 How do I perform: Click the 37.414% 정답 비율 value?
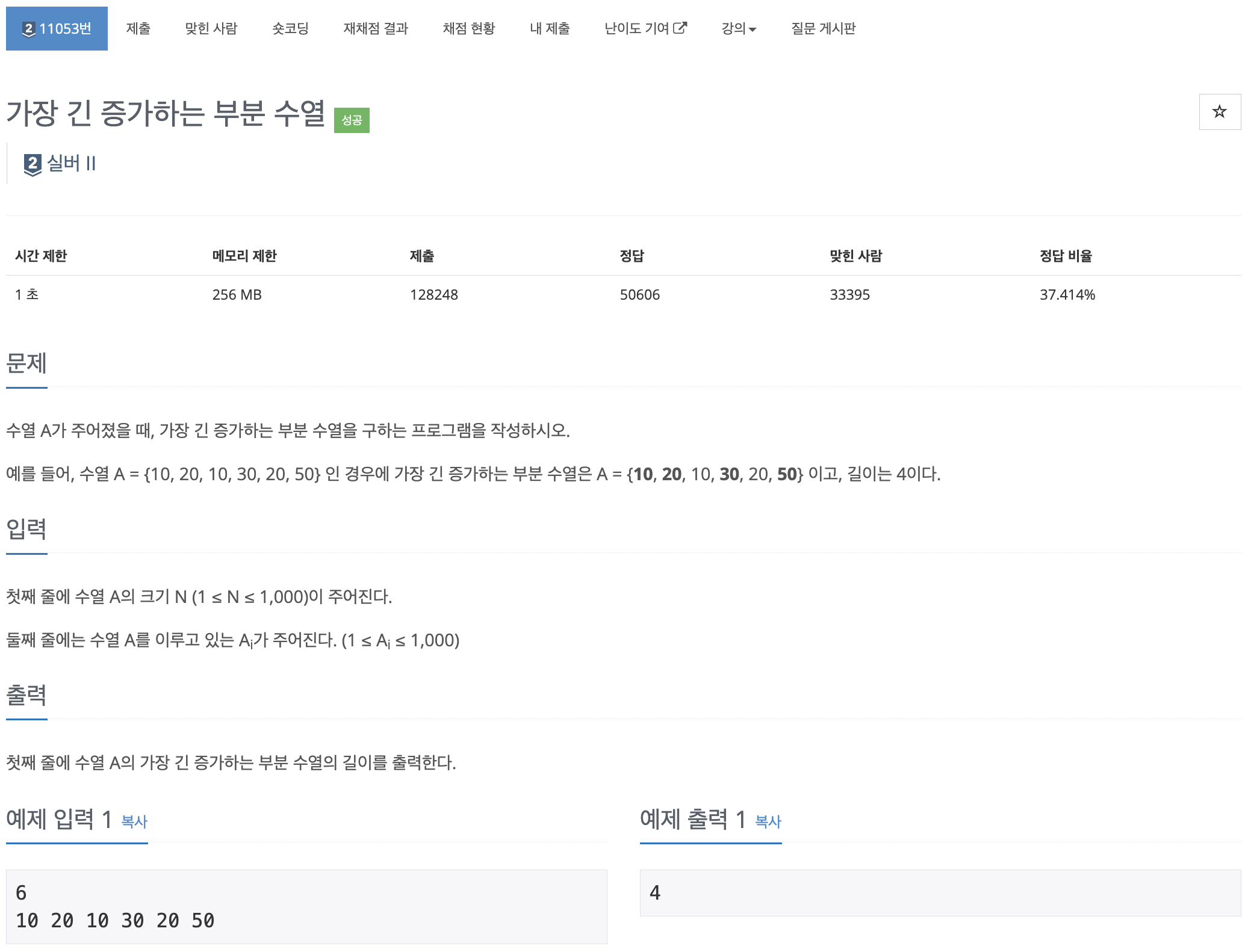tap(1067, 294)
